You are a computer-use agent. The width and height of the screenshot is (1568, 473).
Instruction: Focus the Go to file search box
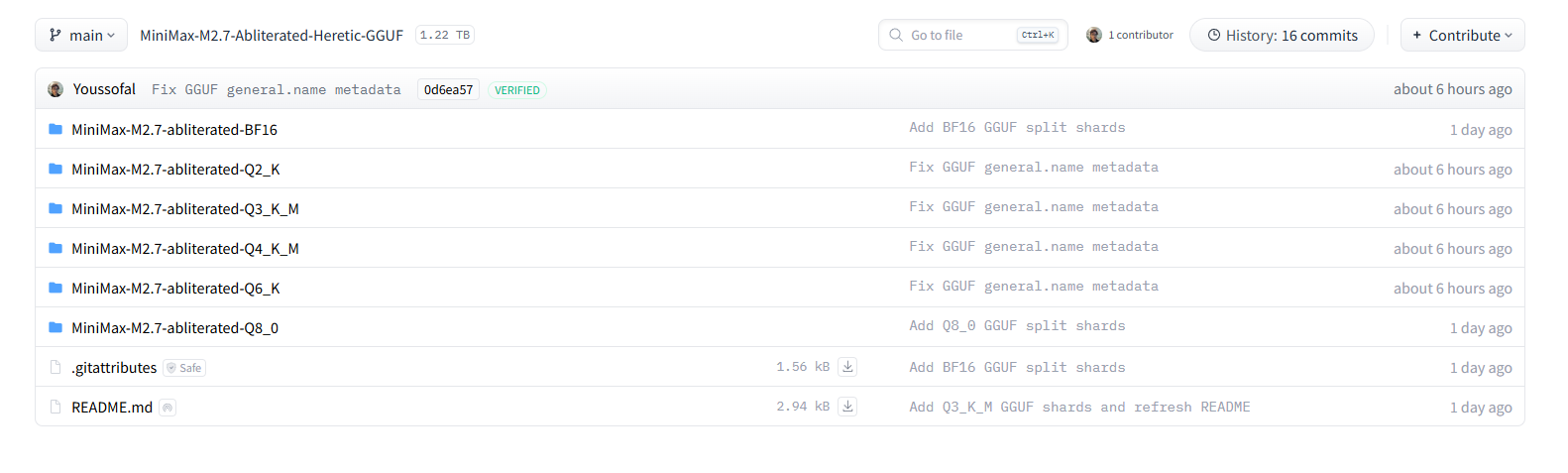(972, 35)
